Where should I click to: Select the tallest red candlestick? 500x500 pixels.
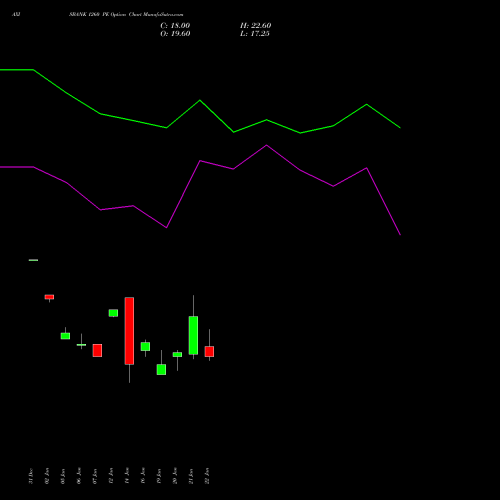tap(129, 331)
